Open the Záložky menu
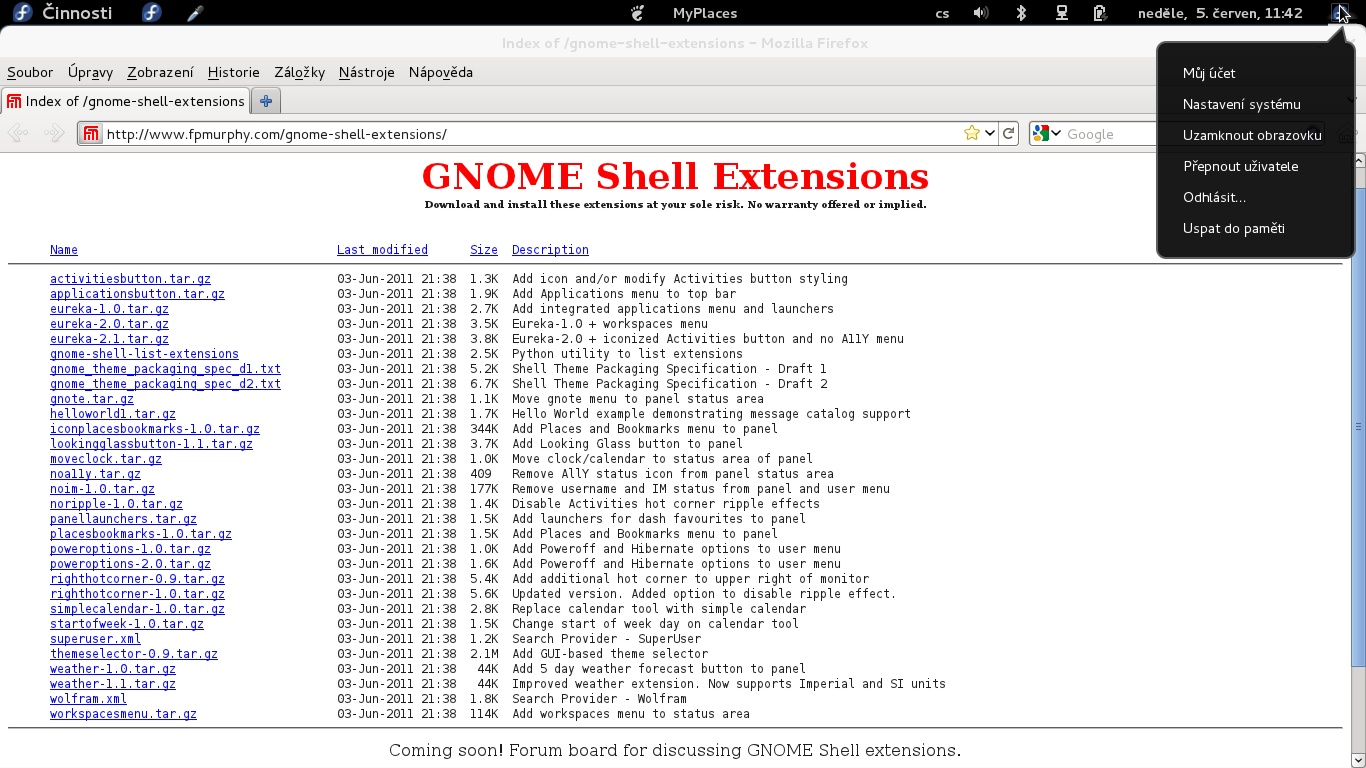The image size is (1366, 768). 300,72
